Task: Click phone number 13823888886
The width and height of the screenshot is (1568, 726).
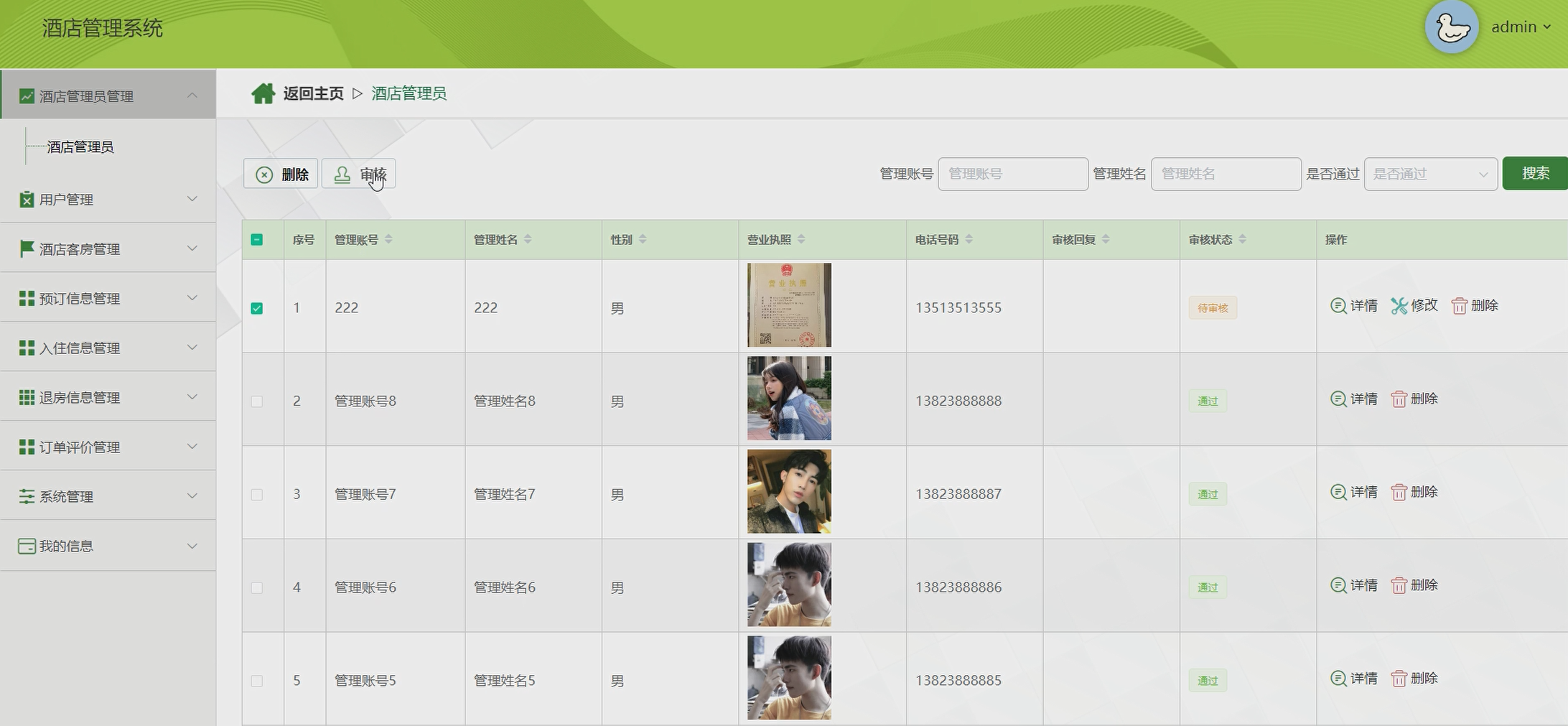Action: coord(958,587)
